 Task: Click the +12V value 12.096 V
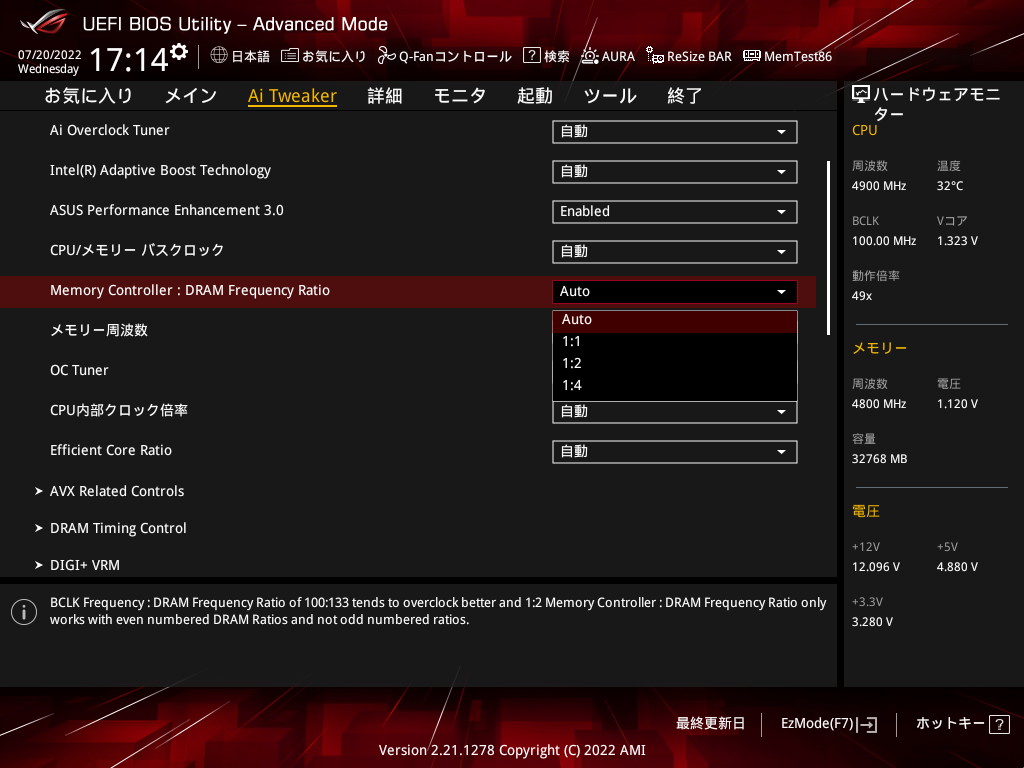pos(876,567)
